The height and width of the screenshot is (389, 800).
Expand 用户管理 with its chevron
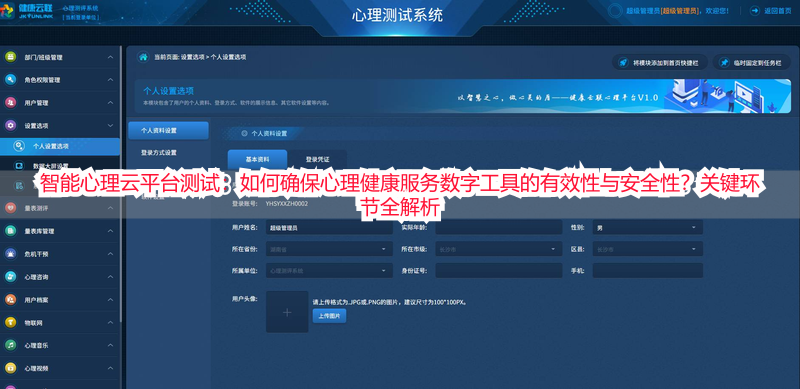pos(110,103)
